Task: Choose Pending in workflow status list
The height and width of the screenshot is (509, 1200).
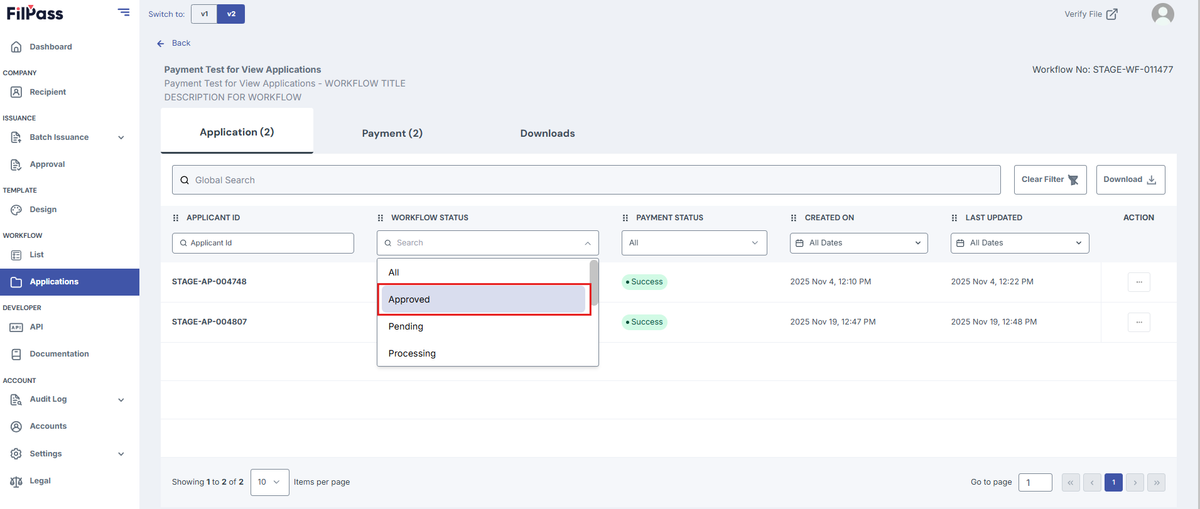Action: click(483, 326)
